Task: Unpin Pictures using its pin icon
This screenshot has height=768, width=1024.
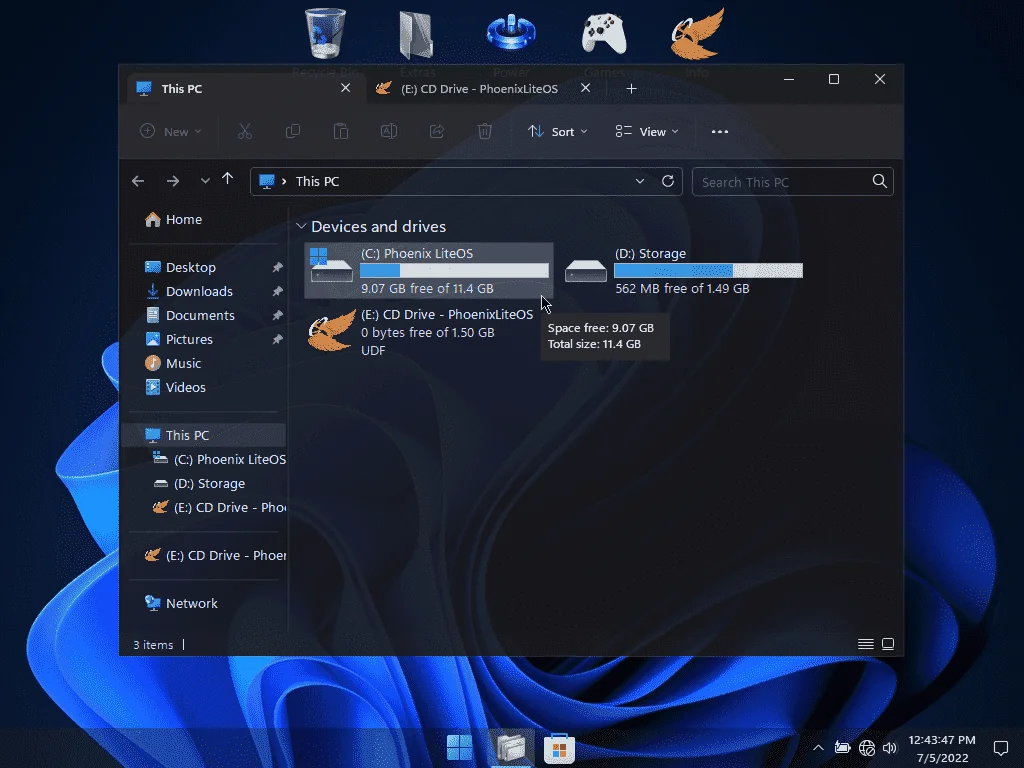Action: pos(278,340)
